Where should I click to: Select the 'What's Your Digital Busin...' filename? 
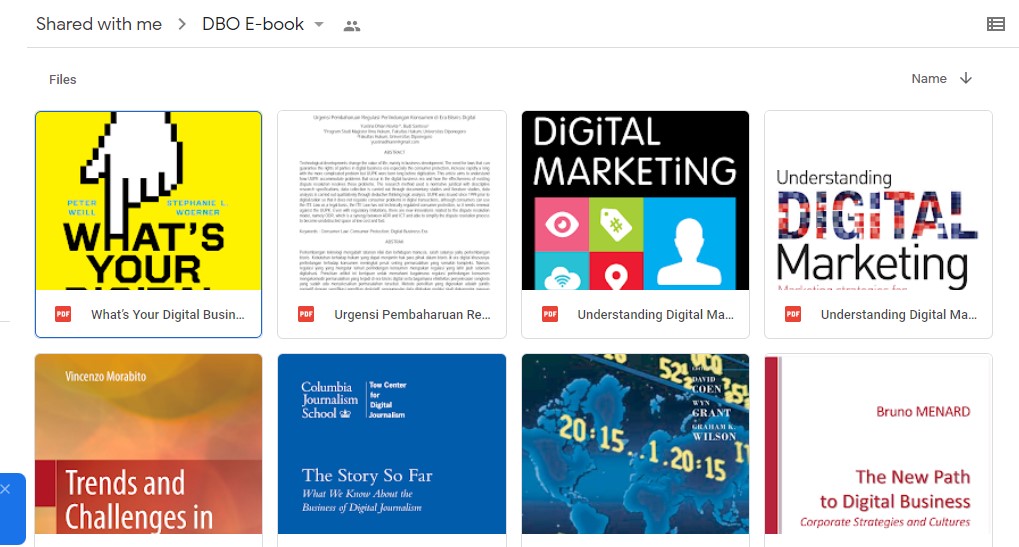(168, 314)
